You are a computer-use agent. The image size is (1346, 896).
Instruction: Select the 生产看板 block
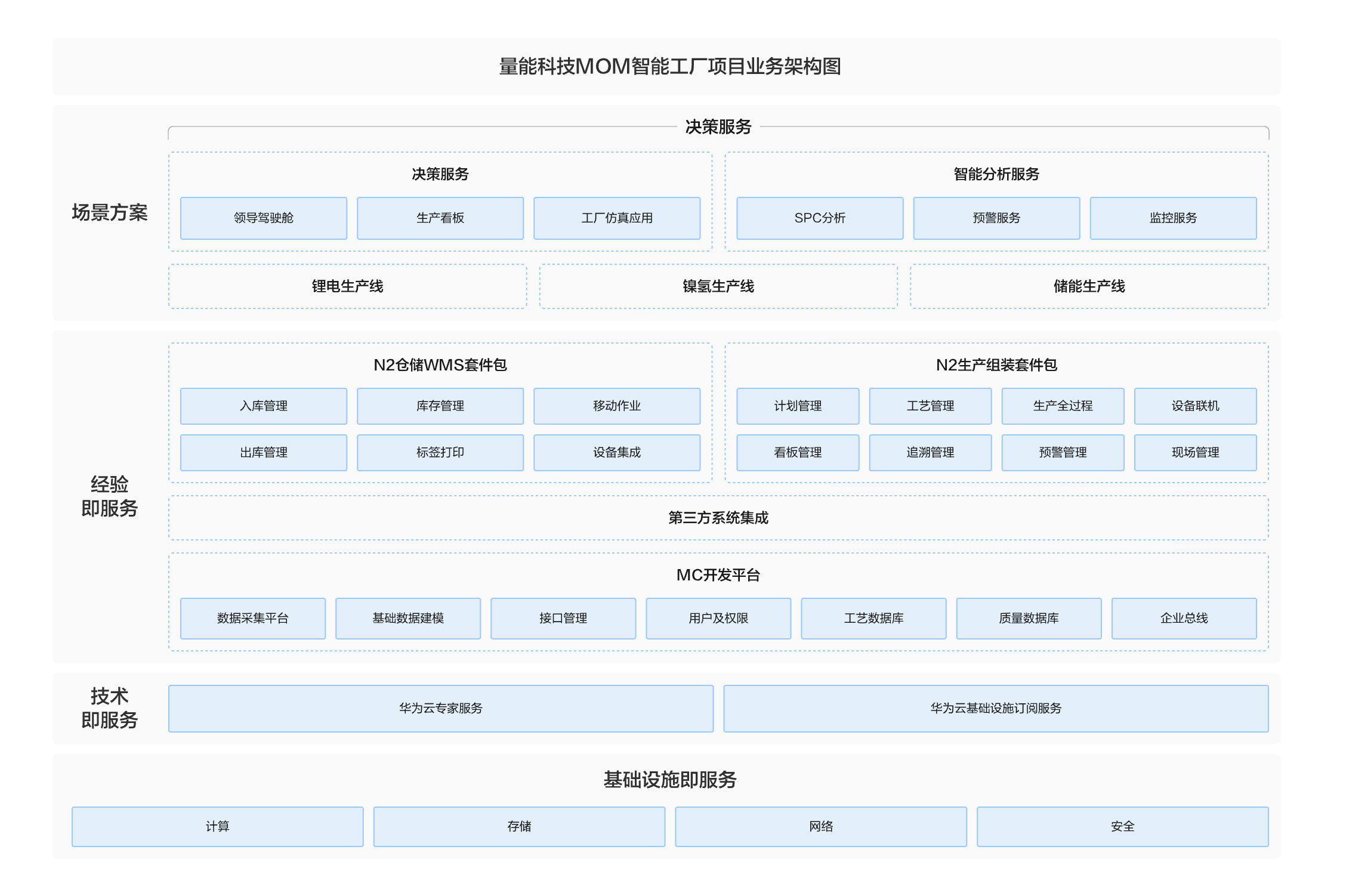pyautogui.click(x=440, y=218)
